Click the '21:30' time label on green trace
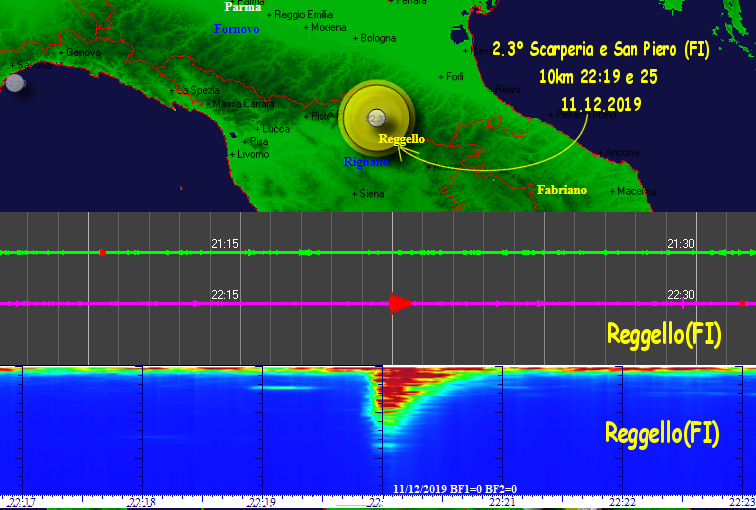Image resolution: width=756 pixels, height=510 pixels. point(681,243)
